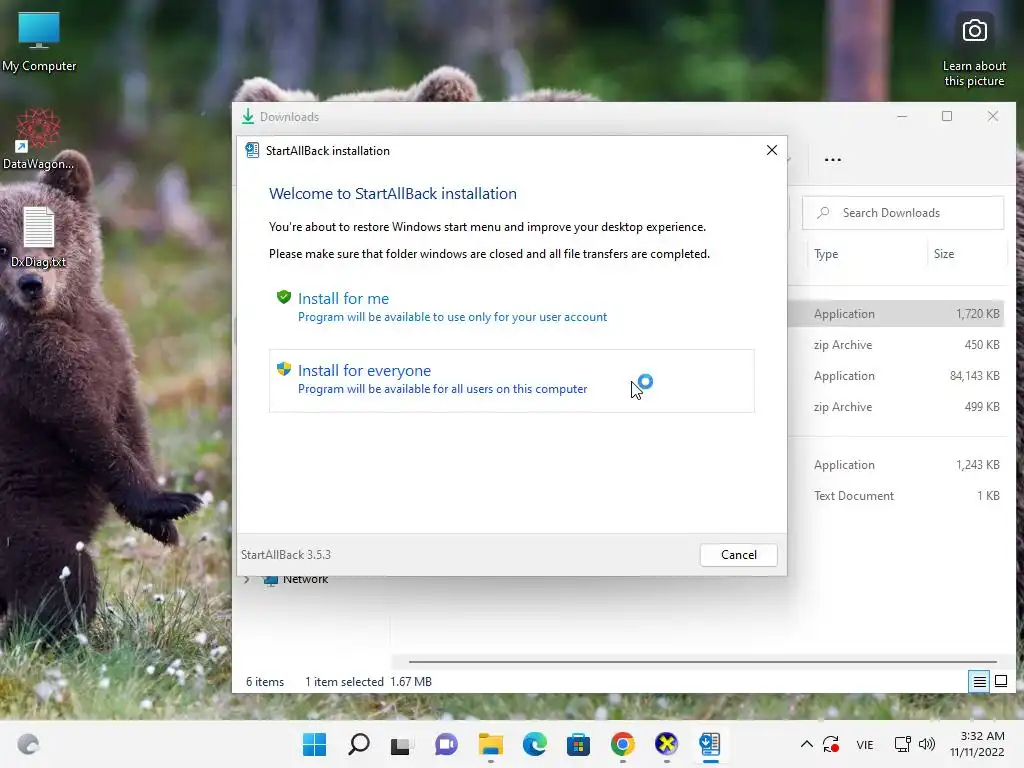The height and width of the screenshot is (768, 1024).
Task: Switch Downloads to large icons view
Action: coord(1000,682)
